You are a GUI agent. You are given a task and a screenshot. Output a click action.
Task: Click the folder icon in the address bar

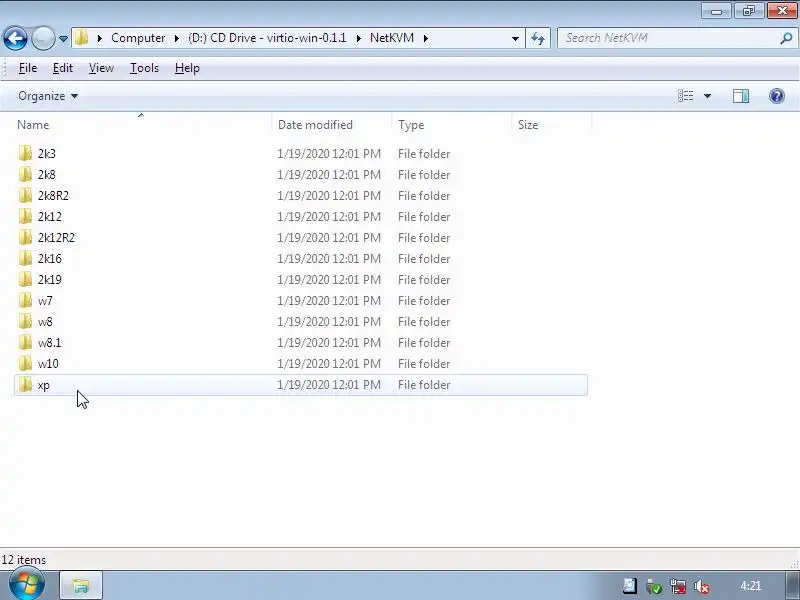pos(81,38)
